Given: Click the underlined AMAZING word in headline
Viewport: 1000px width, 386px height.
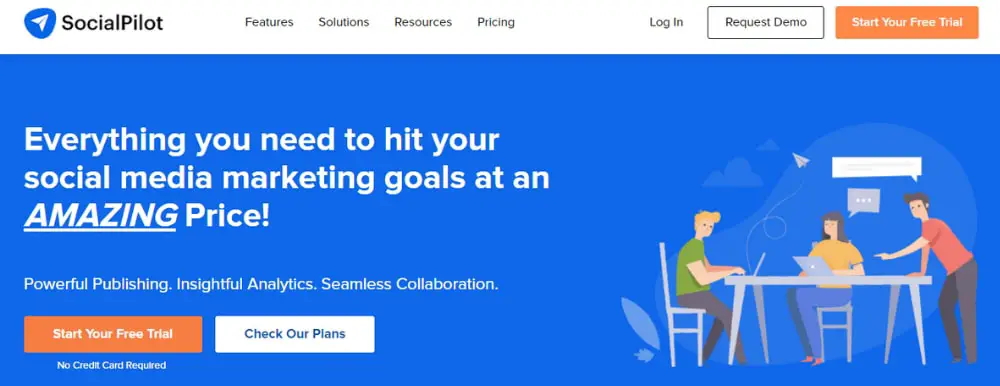Looking at the screenshot, I should tap(100, 218).
